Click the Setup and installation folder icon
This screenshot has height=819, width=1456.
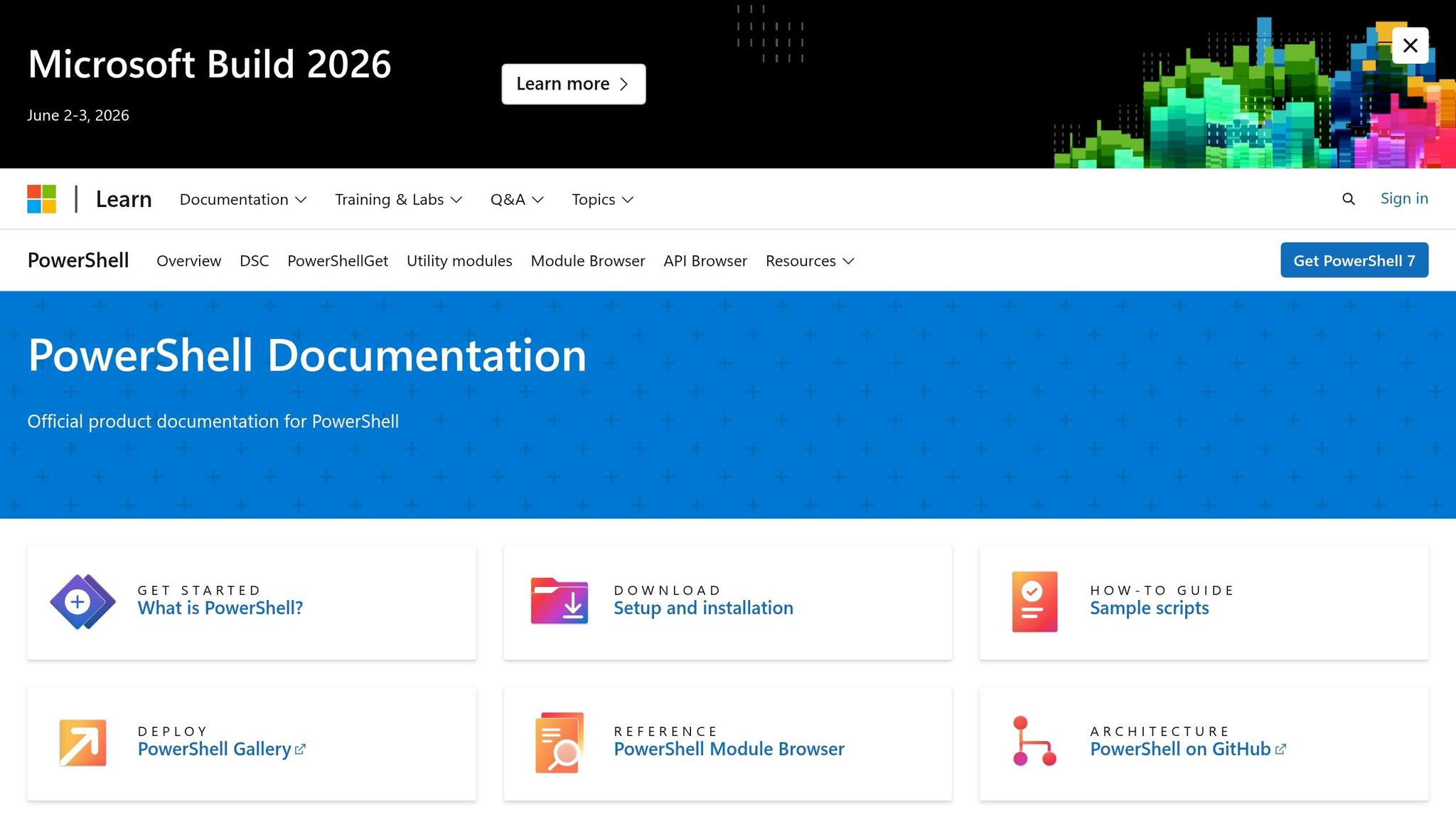pyautogui.click(x=559, y=601)
